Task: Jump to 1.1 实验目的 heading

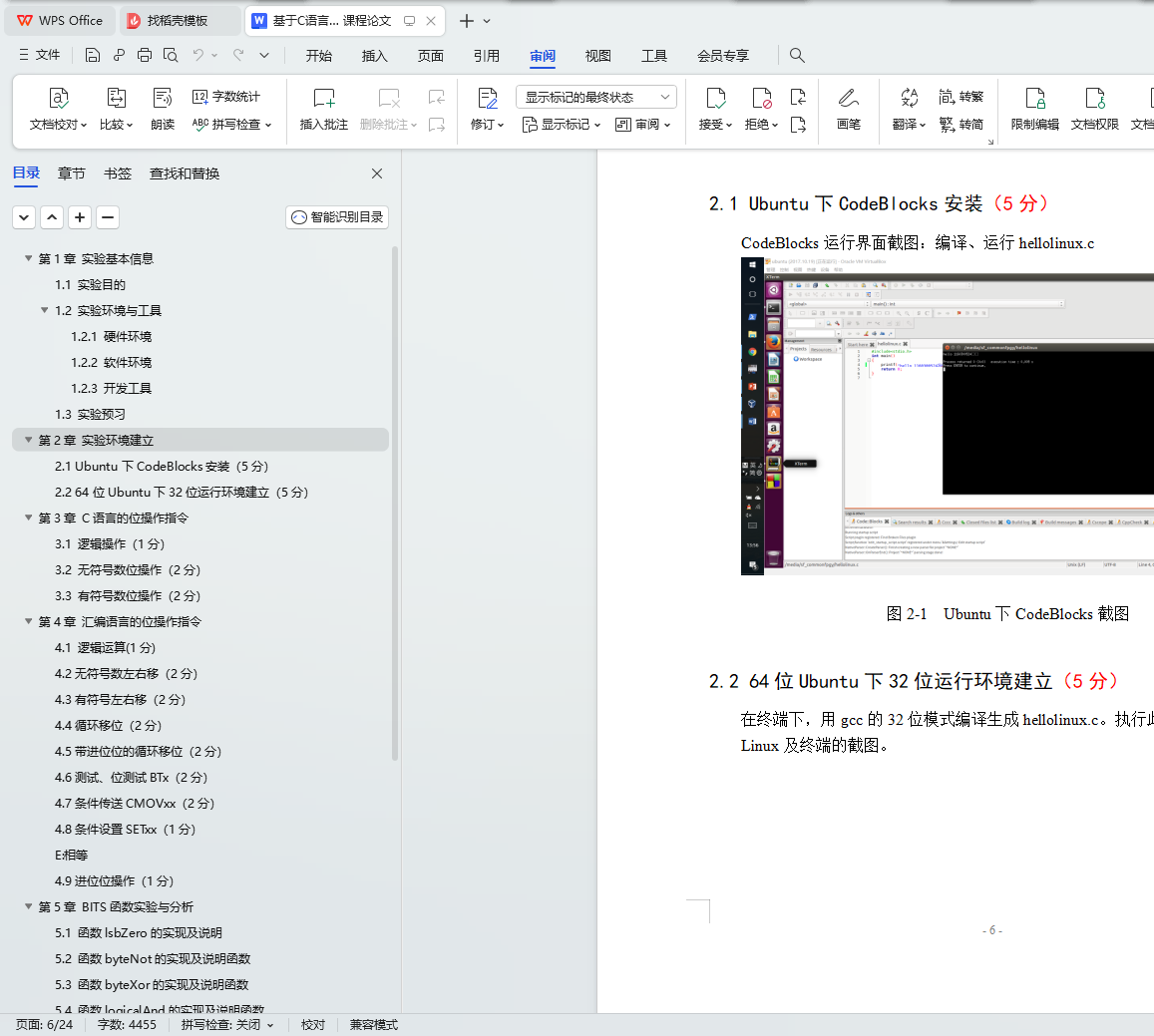Action: (x=90, y=285)
